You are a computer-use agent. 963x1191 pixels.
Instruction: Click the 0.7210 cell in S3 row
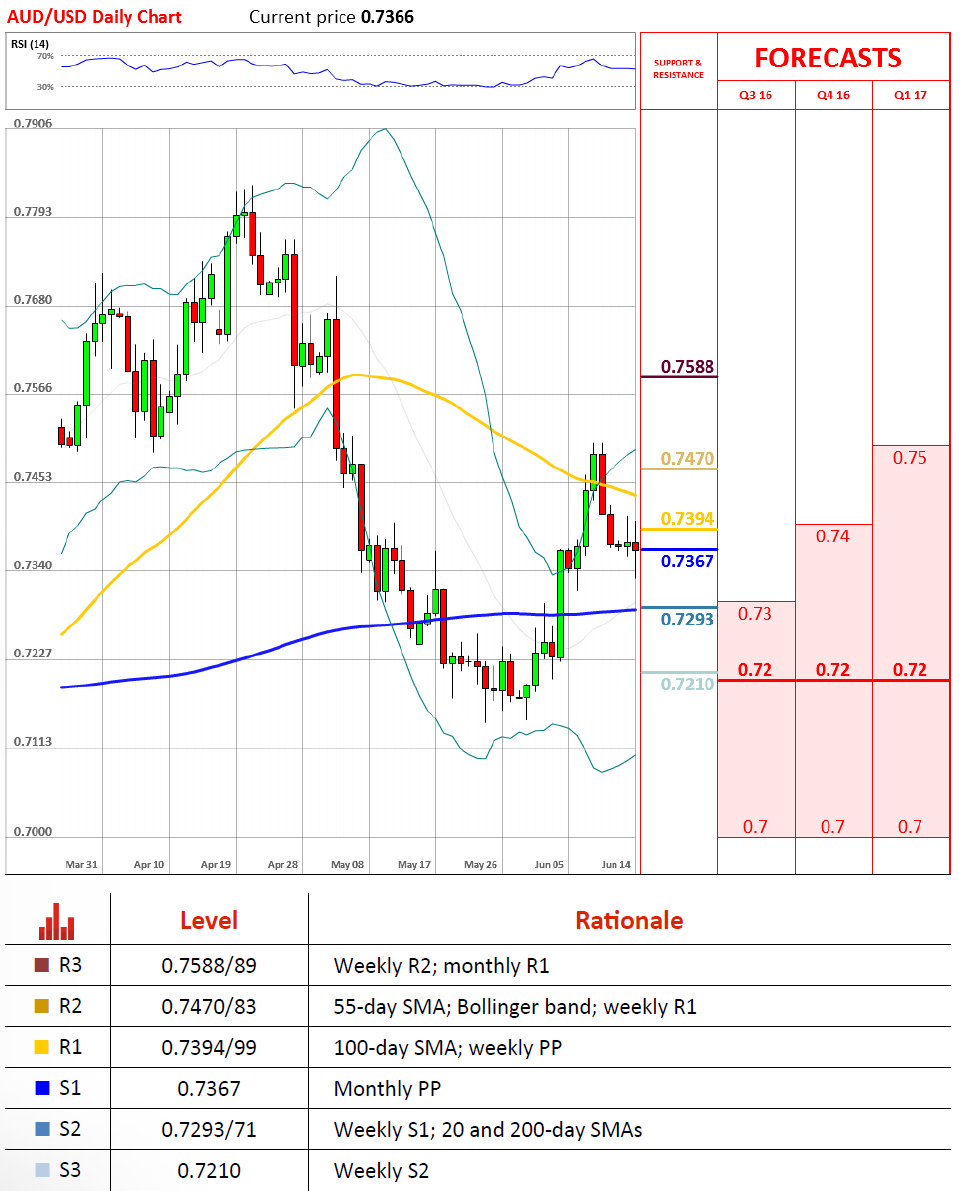(209, 1170)
